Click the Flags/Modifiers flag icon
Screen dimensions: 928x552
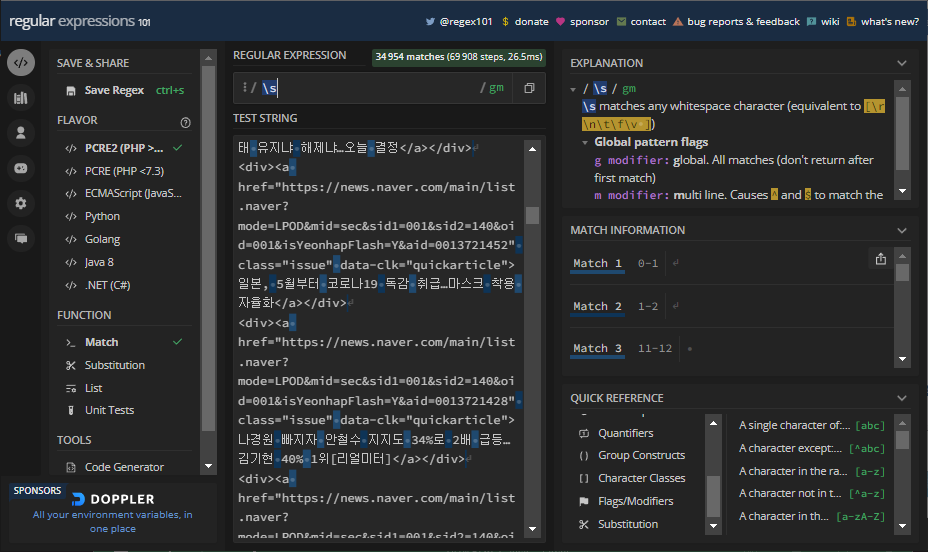[x=584, y=501]
